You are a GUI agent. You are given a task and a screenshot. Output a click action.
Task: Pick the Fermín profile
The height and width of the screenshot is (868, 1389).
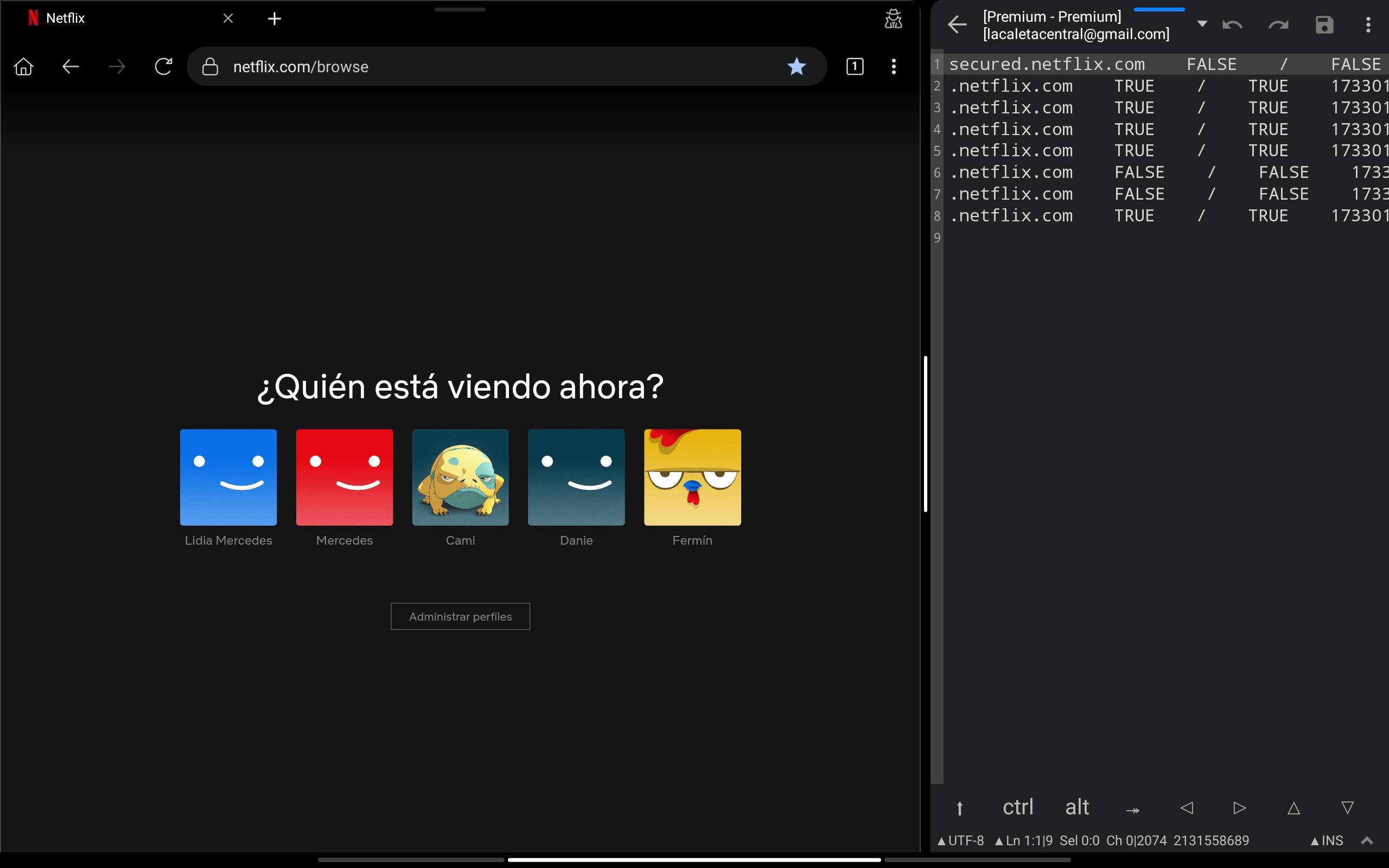pos(692,477)
